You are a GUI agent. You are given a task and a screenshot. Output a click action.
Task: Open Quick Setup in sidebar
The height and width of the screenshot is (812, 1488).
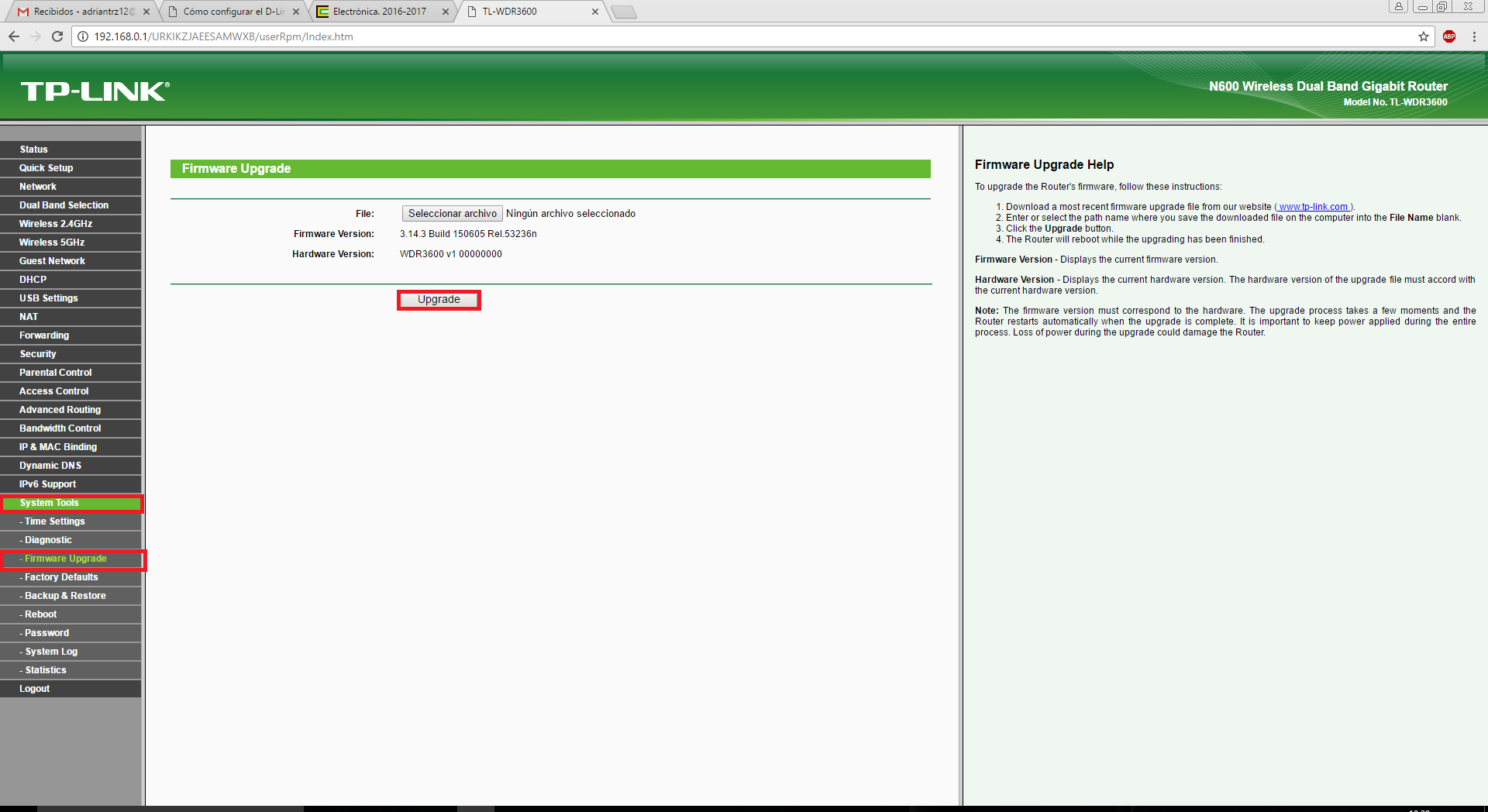point(71,168)
